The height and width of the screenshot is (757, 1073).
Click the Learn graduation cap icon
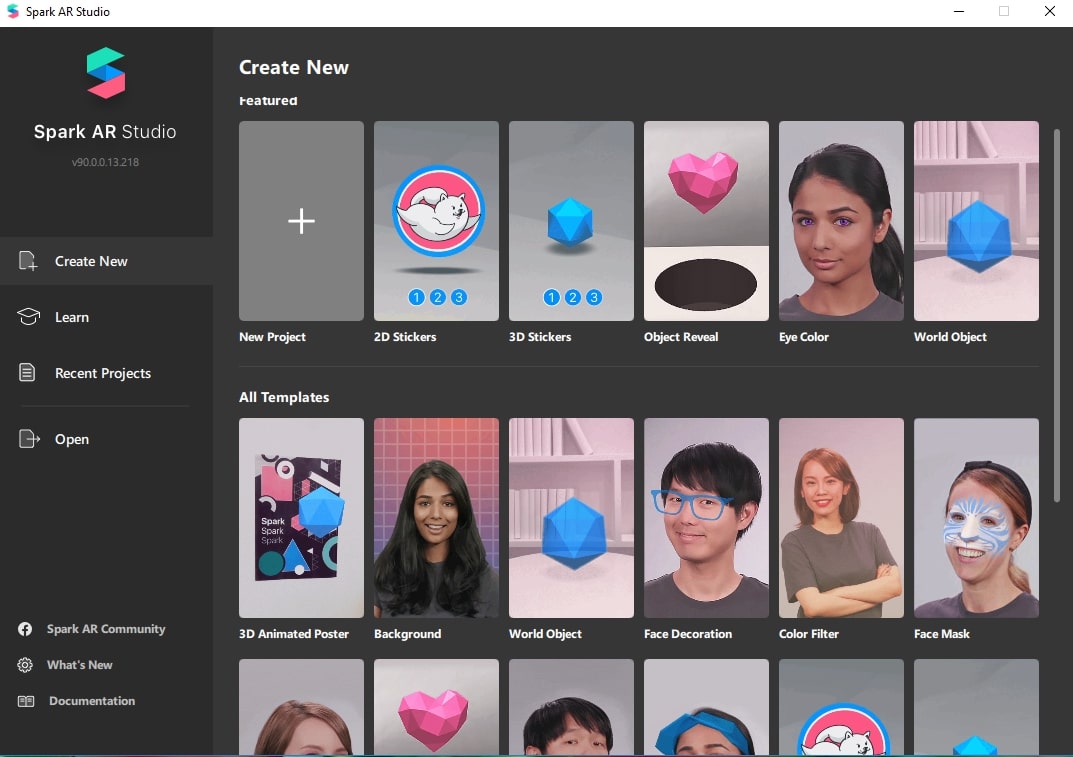(28, 317)
